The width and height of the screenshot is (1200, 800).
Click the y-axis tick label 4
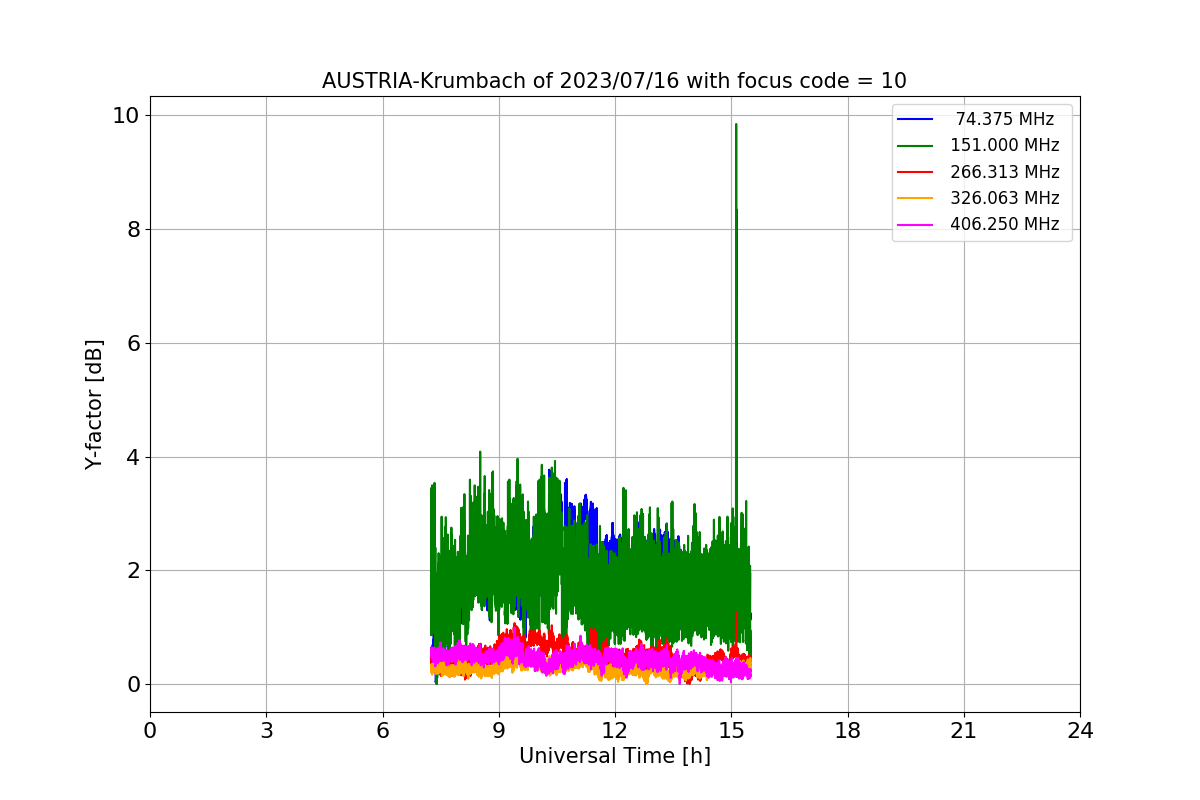pos(132,458)
